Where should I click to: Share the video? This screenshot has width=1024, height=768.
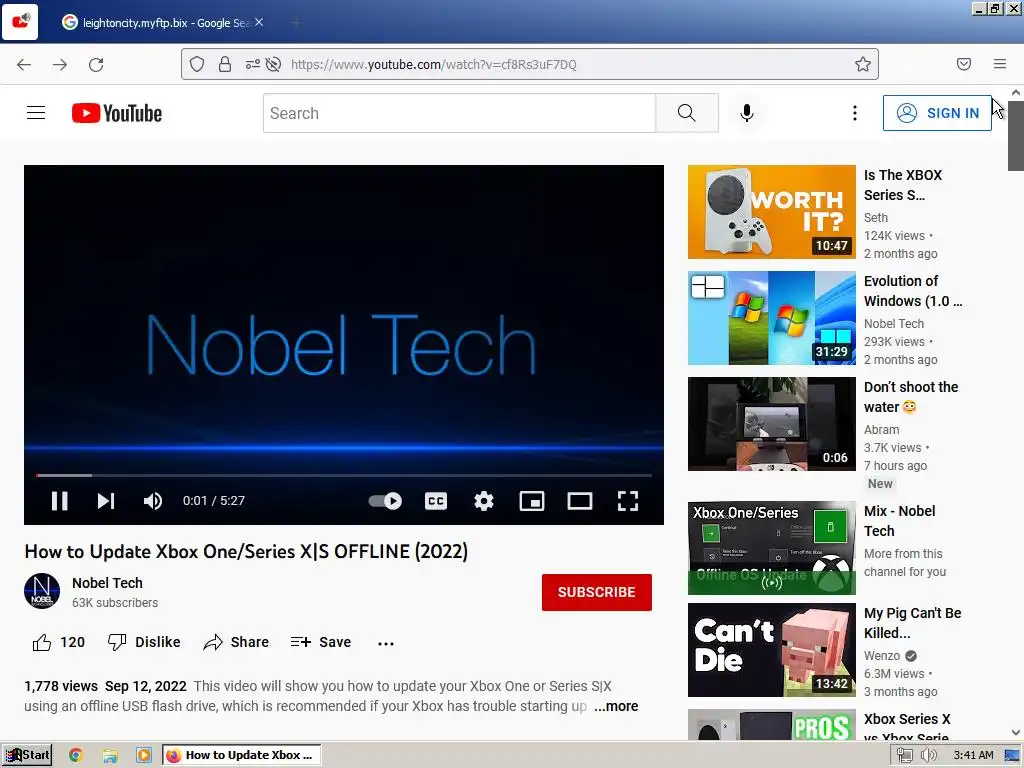click(236, 643)
